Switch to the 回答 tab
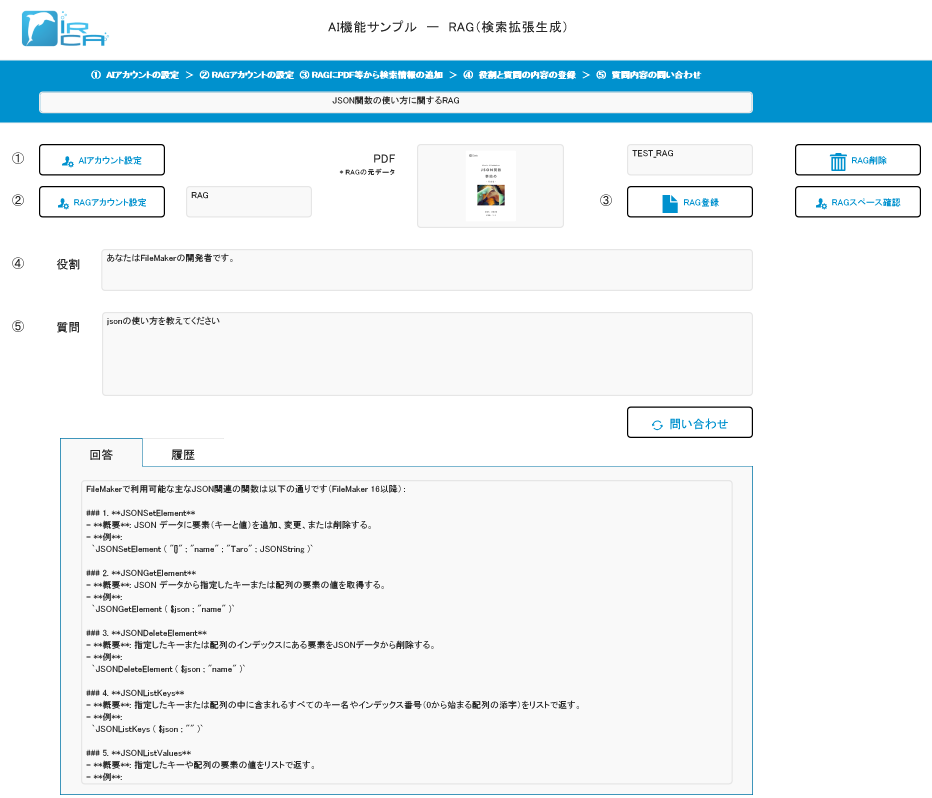932x798 pixels. [x=101, y=454]
